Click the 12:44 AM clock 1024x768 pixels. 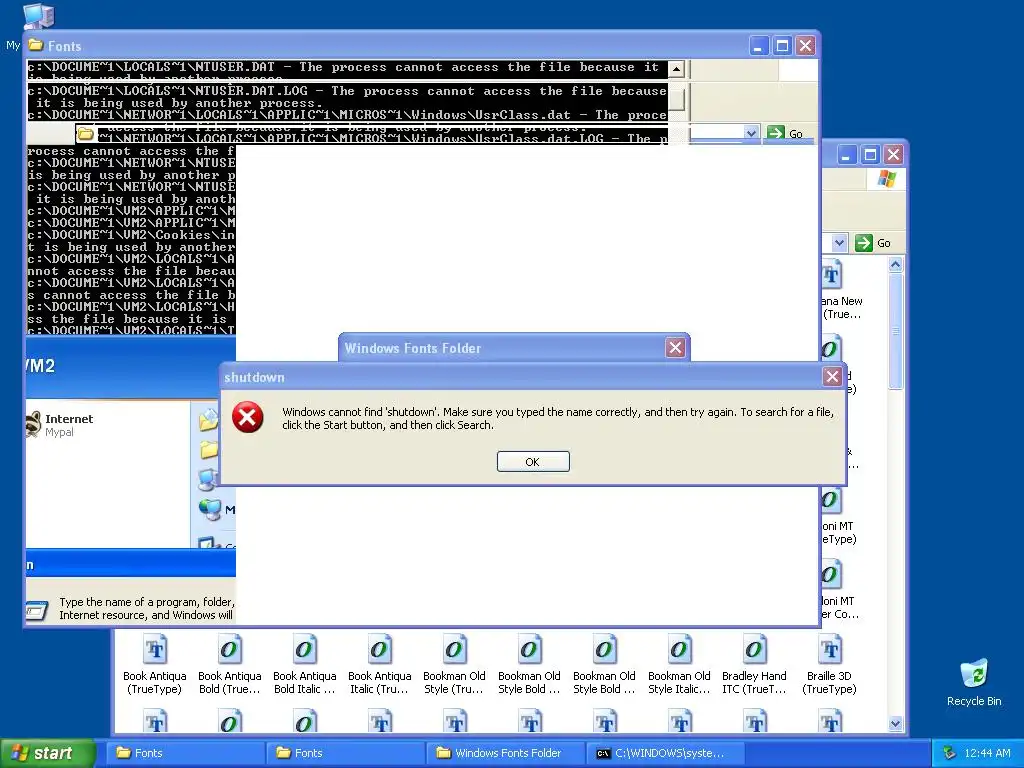point(987,753)
